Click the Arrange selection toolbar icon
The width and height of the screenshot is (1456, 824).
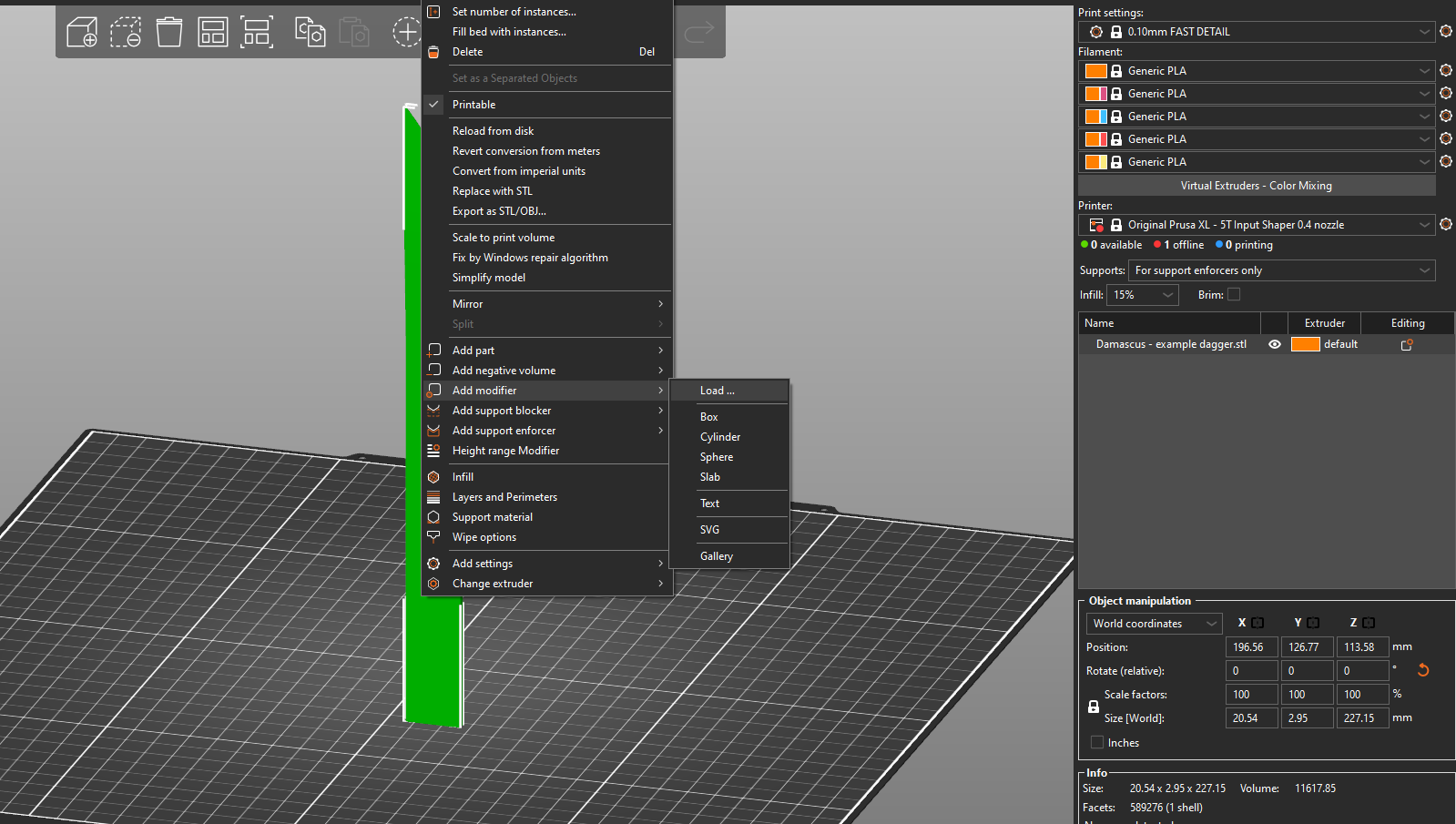click(257, 32)
